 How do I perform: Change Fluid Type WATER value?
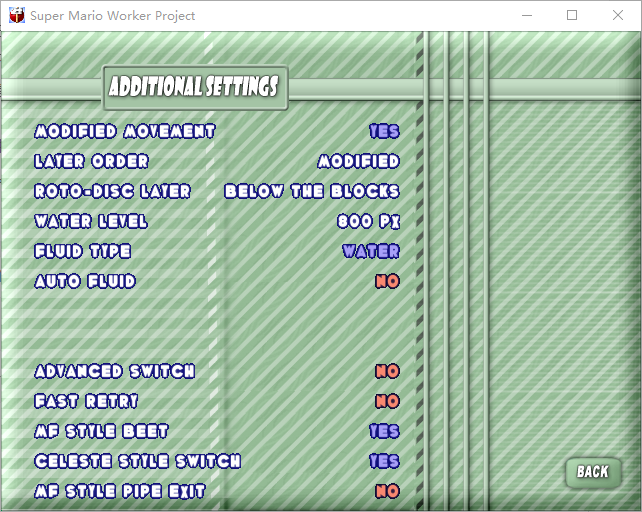[x=371, y=251]
